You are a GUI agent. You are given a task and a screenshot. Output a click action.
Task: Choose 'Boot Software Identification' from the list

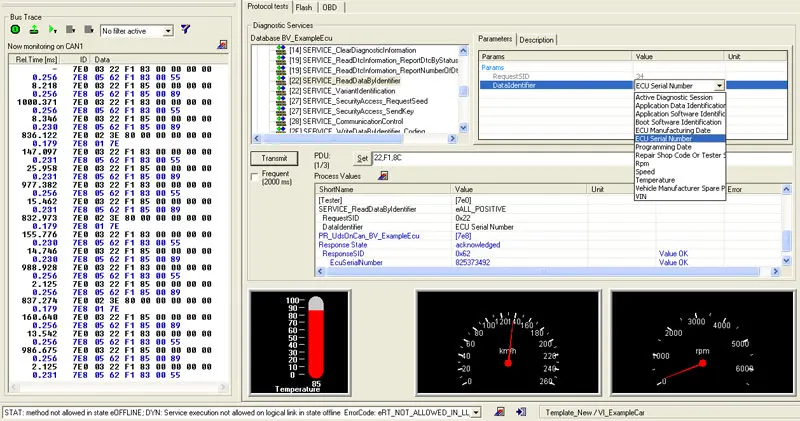679,122
